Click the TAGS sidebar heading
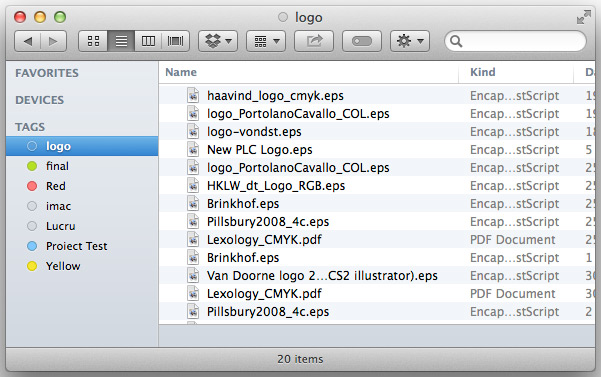This screenshot has height=377, width=601. 30,127
